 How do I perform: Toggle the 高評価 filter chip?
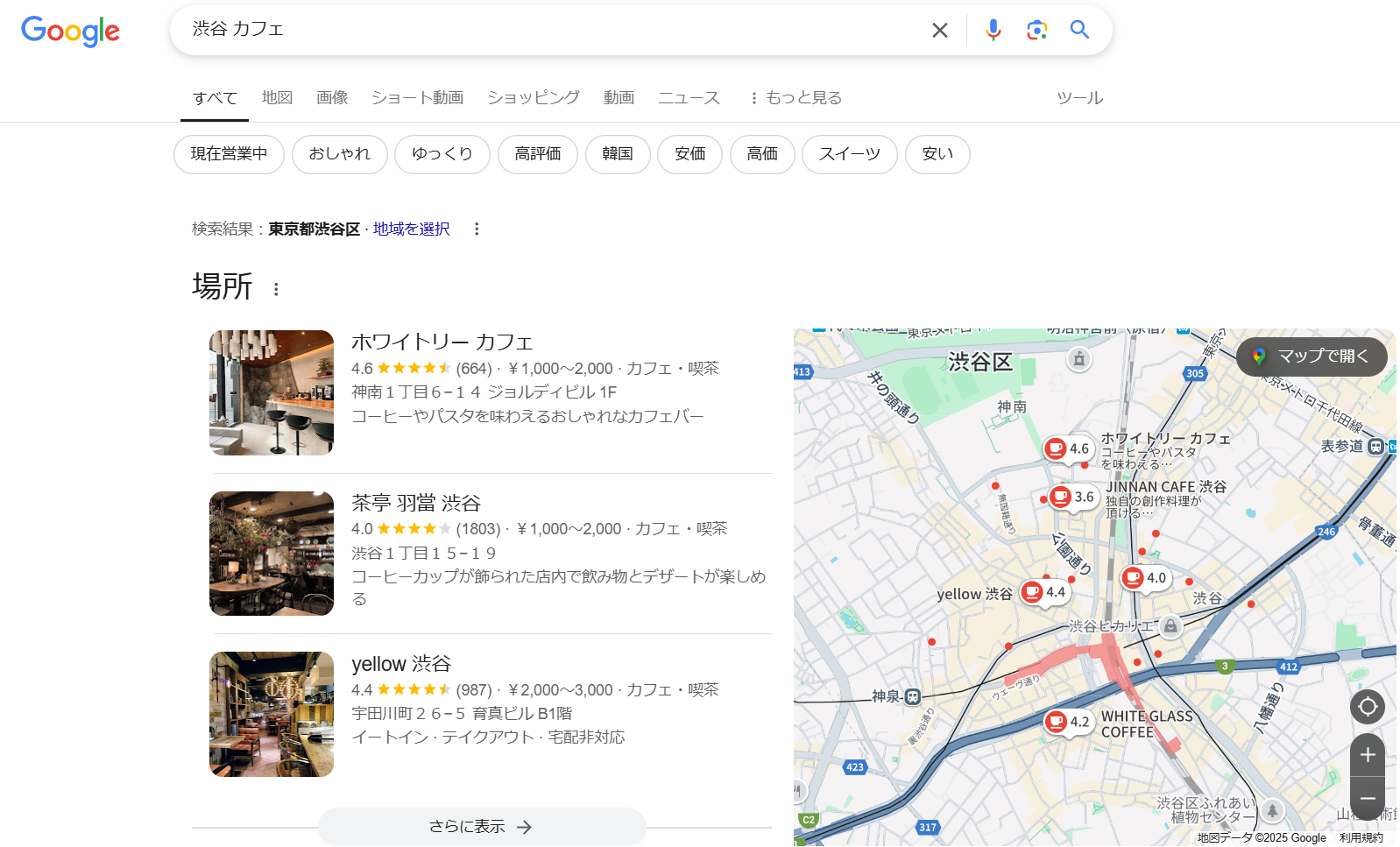(538, 154)
